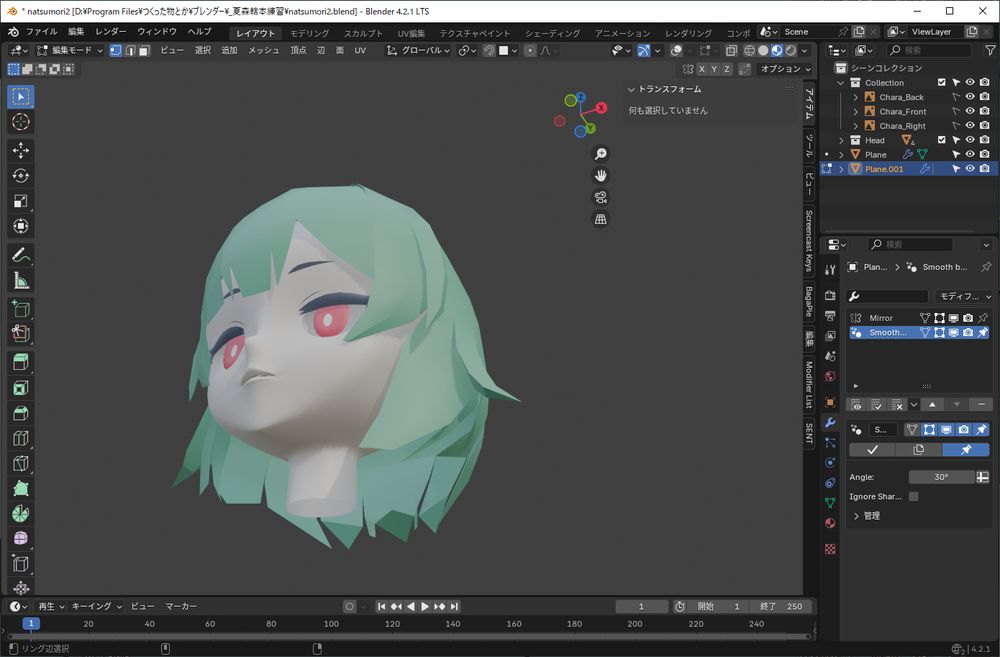Open the モディファイアー add modifier dropdown

click(x=963, y=297)
